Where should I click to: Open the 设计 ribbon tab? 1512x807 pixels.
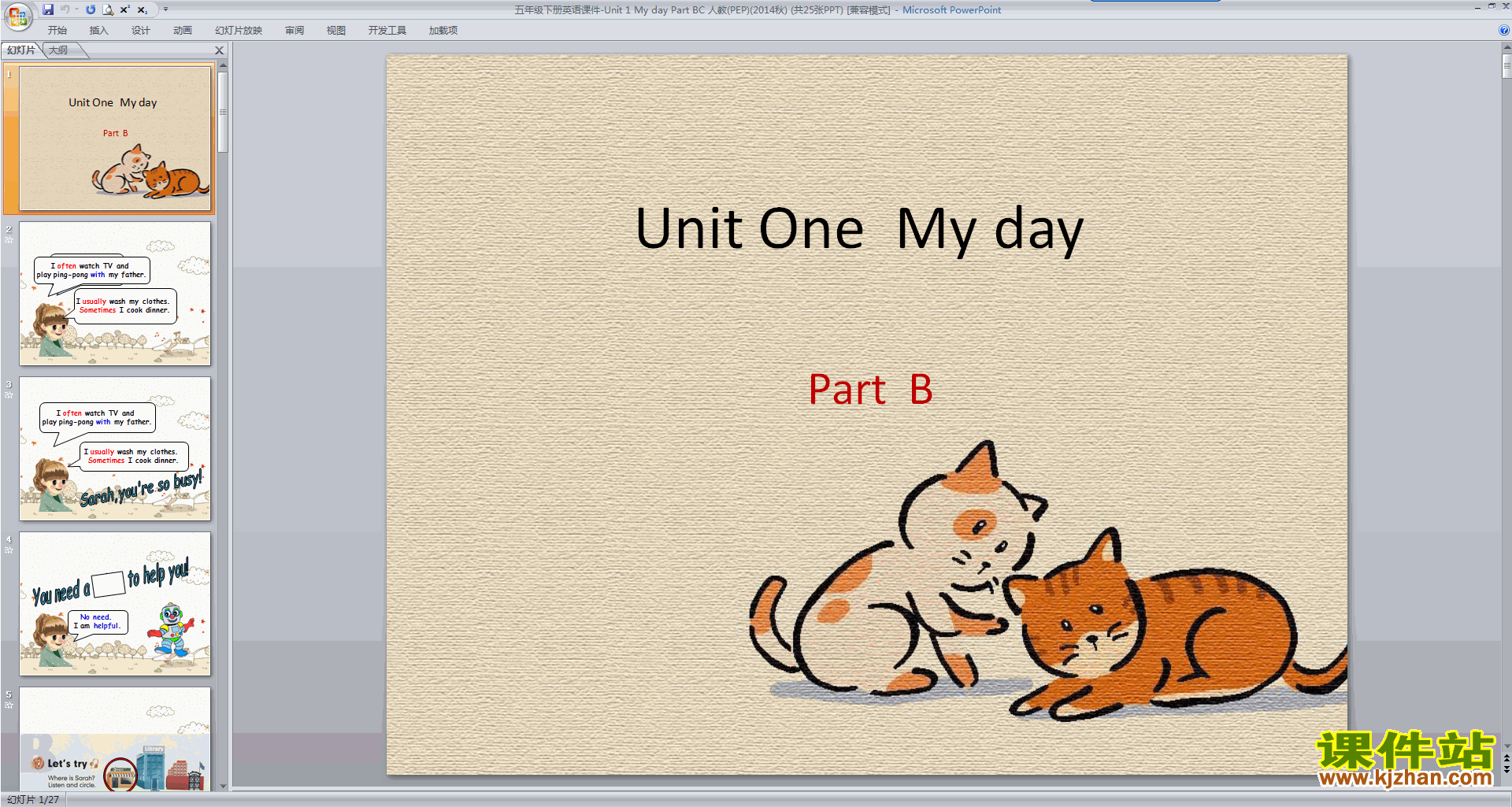140,31
